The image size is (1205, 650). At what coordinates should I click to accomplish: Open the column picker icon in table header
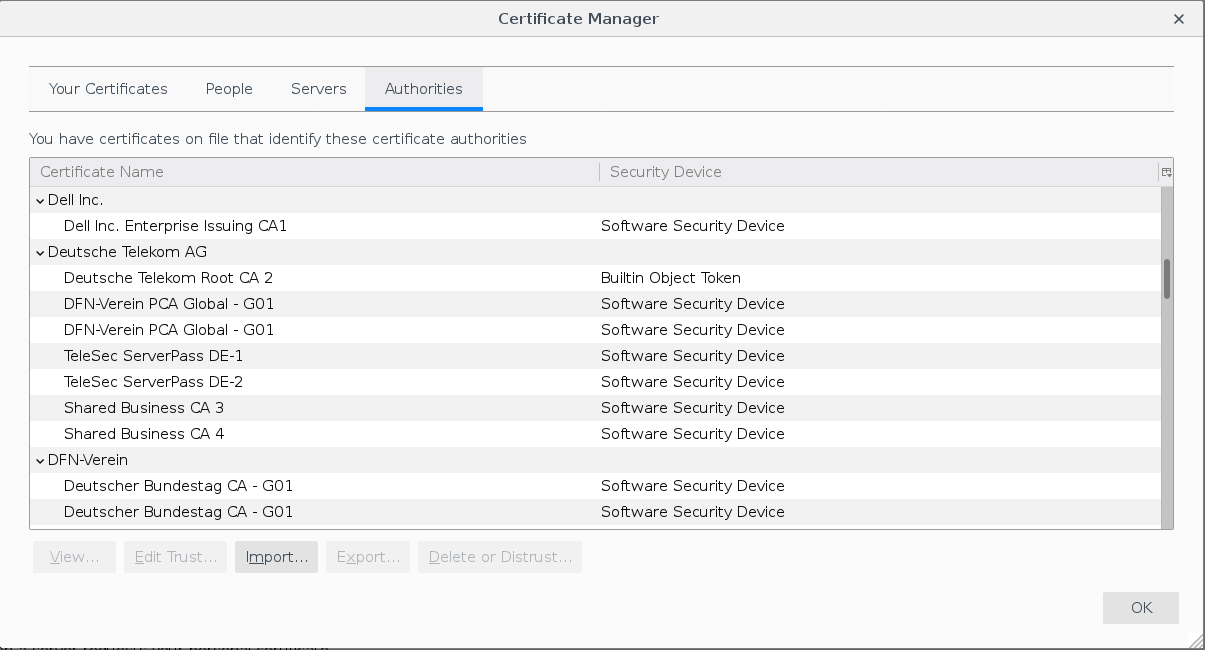click(1166, 172)
